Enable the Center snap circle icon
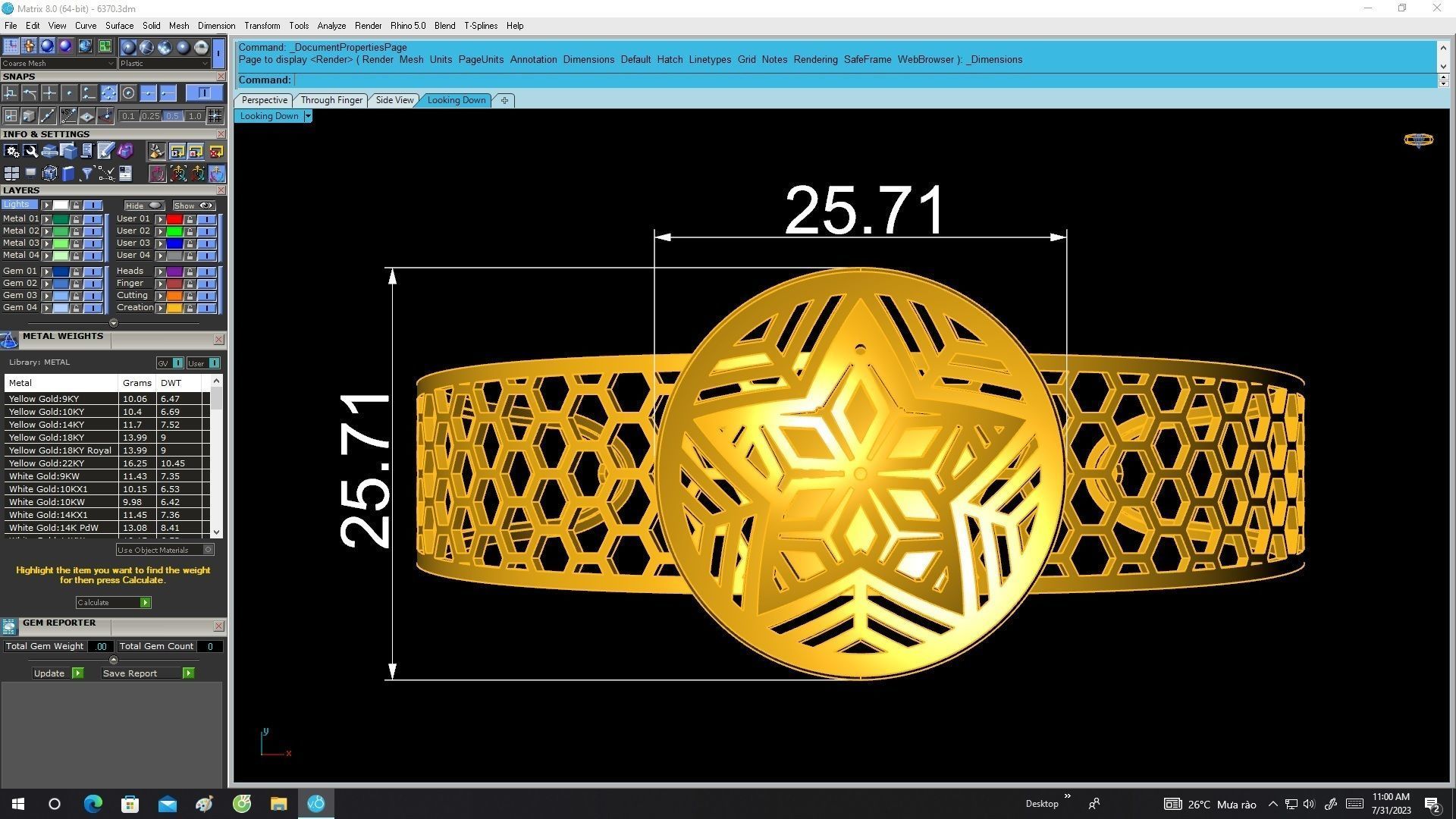The height and width of the screenshot is (819, 1456). [128, 93]
